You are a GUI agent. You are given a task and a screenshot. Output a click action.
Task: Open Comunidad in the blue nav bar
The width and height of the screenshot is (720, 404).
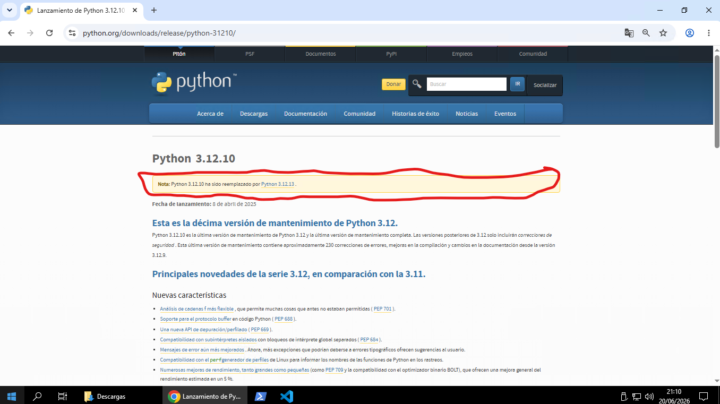click(359, 113)
